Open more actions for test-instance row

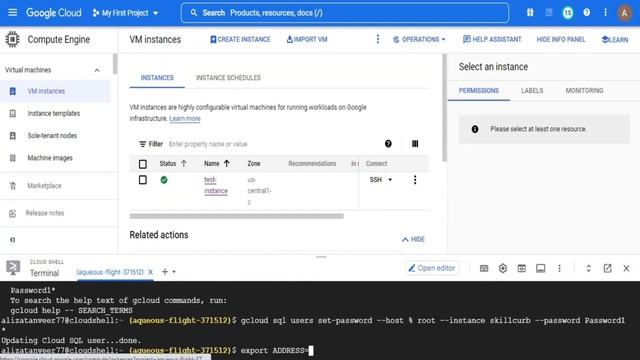tap(415, 180)
